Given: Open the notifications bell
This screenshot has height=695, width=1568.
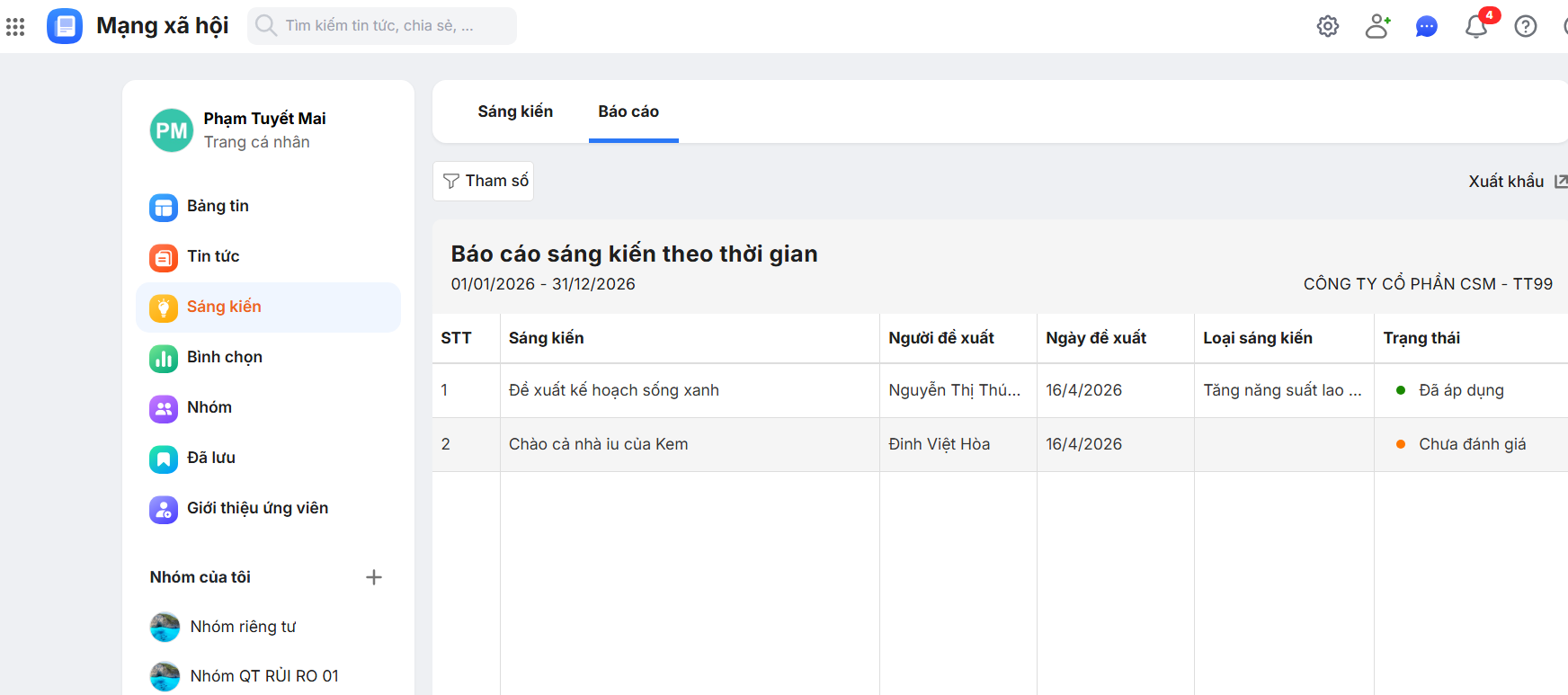Looking at the screenshot, I should click(x=1475, y=26).
